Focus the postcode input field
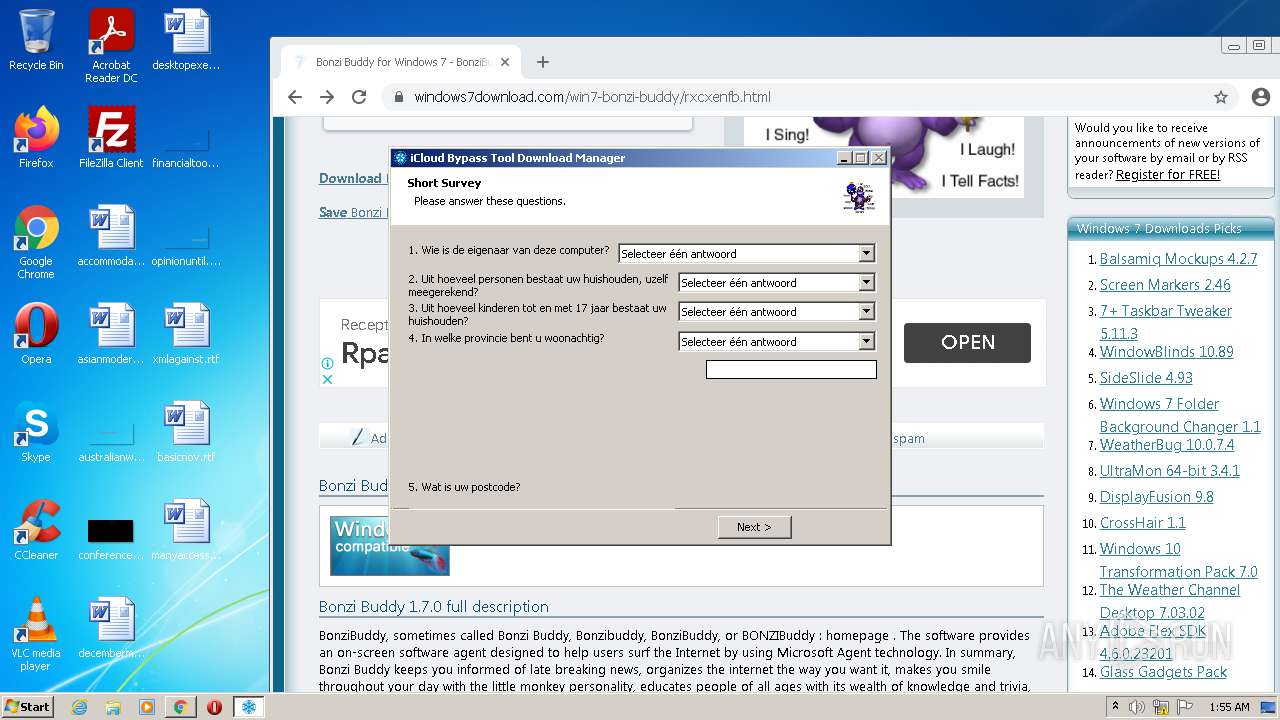Screen dimensions: 1280x720 (791, 370)
